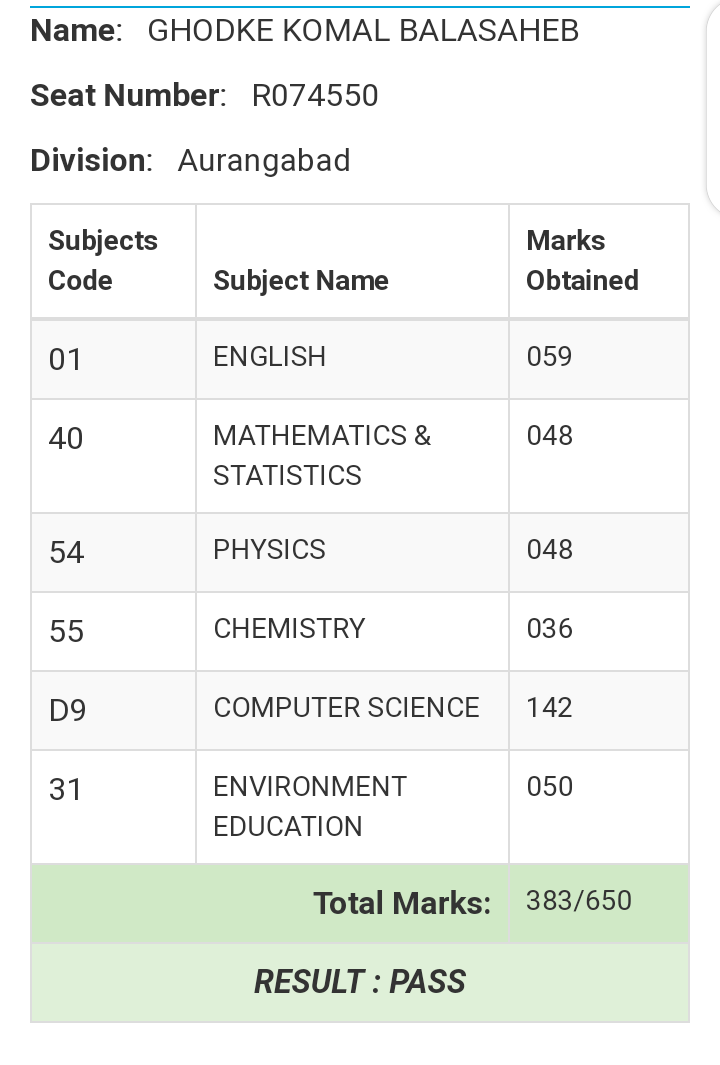Click subject code D9
This screenshot has height=1065, width=720.
pos(67,711)
